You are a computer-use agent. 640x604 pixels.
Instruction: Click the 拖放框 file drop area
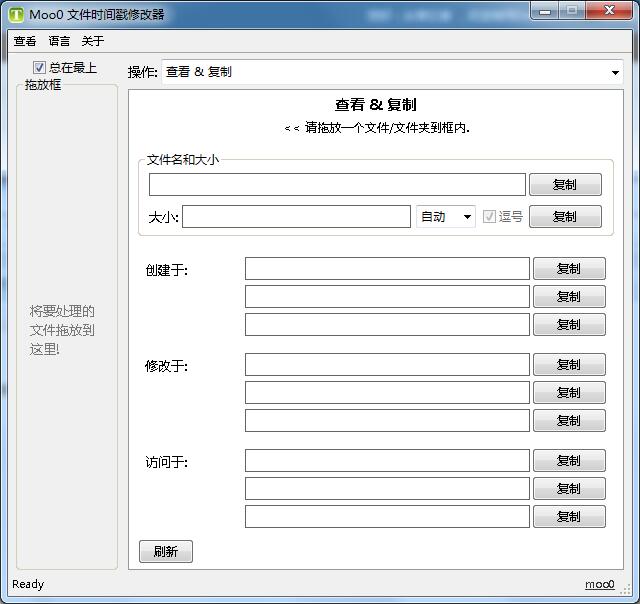pyautogui.click(x=66, y=330)
